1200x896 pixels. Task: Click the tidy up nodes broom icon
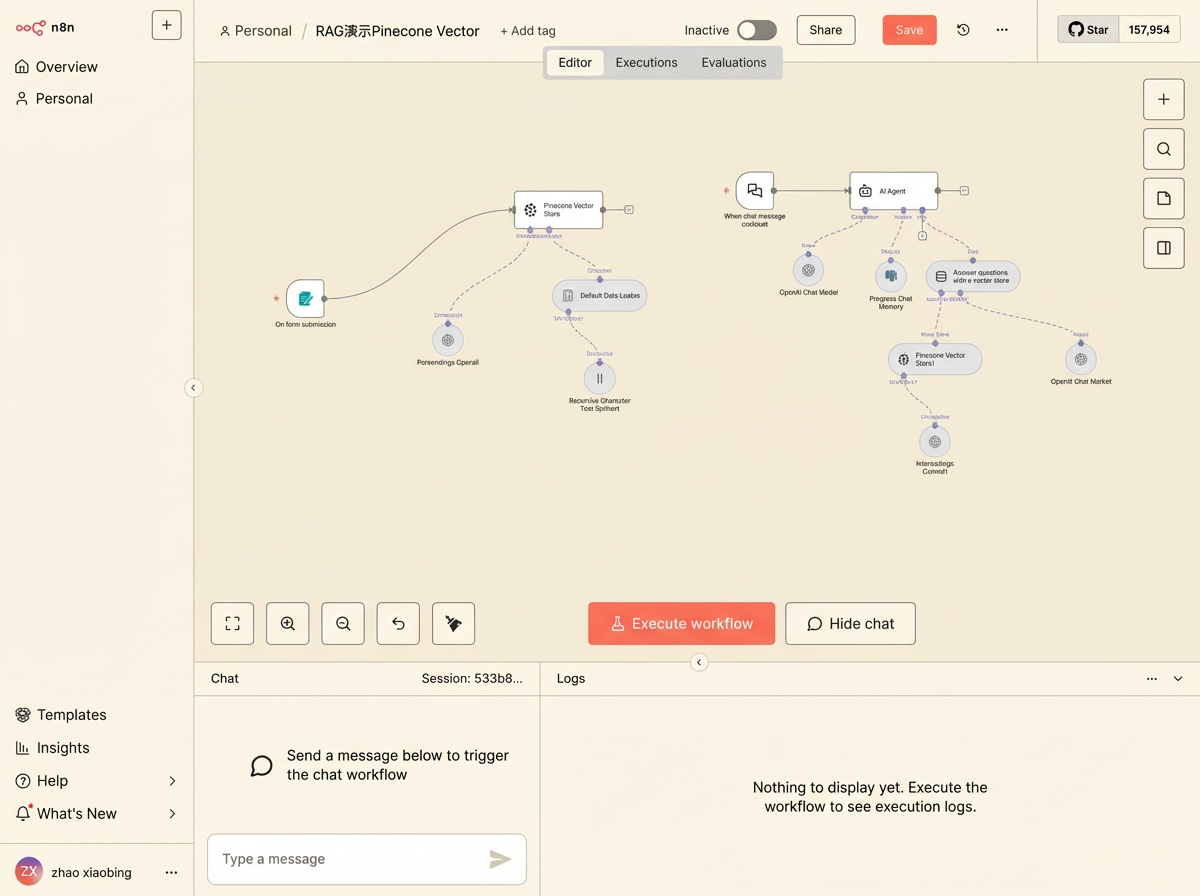click(x=453, y=624)
